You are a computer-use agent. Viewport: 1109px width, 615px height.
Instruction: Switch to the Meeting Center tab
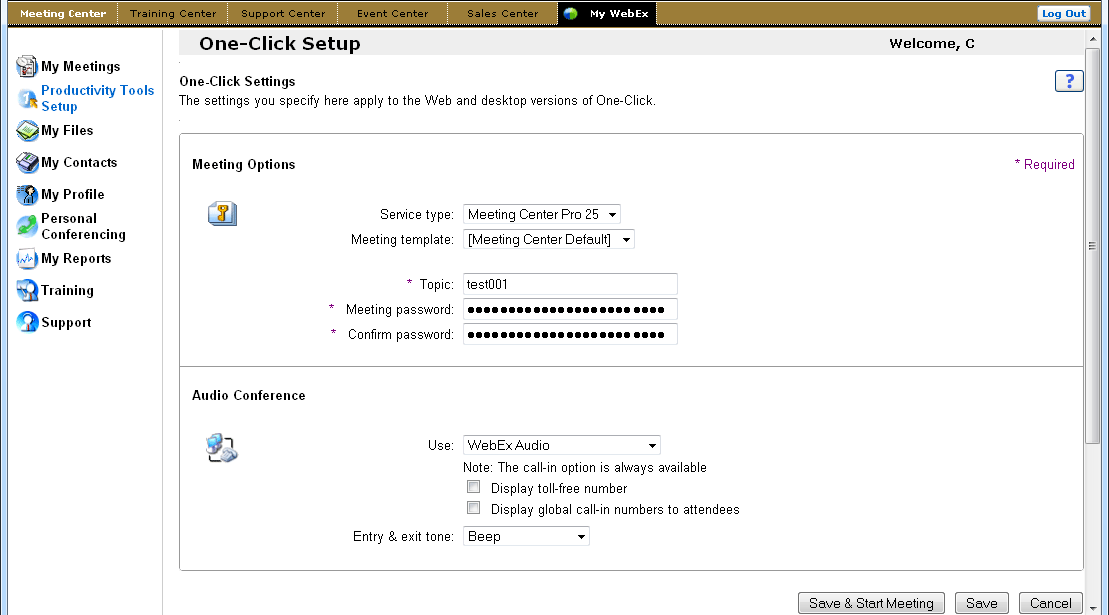coord(63,13)
